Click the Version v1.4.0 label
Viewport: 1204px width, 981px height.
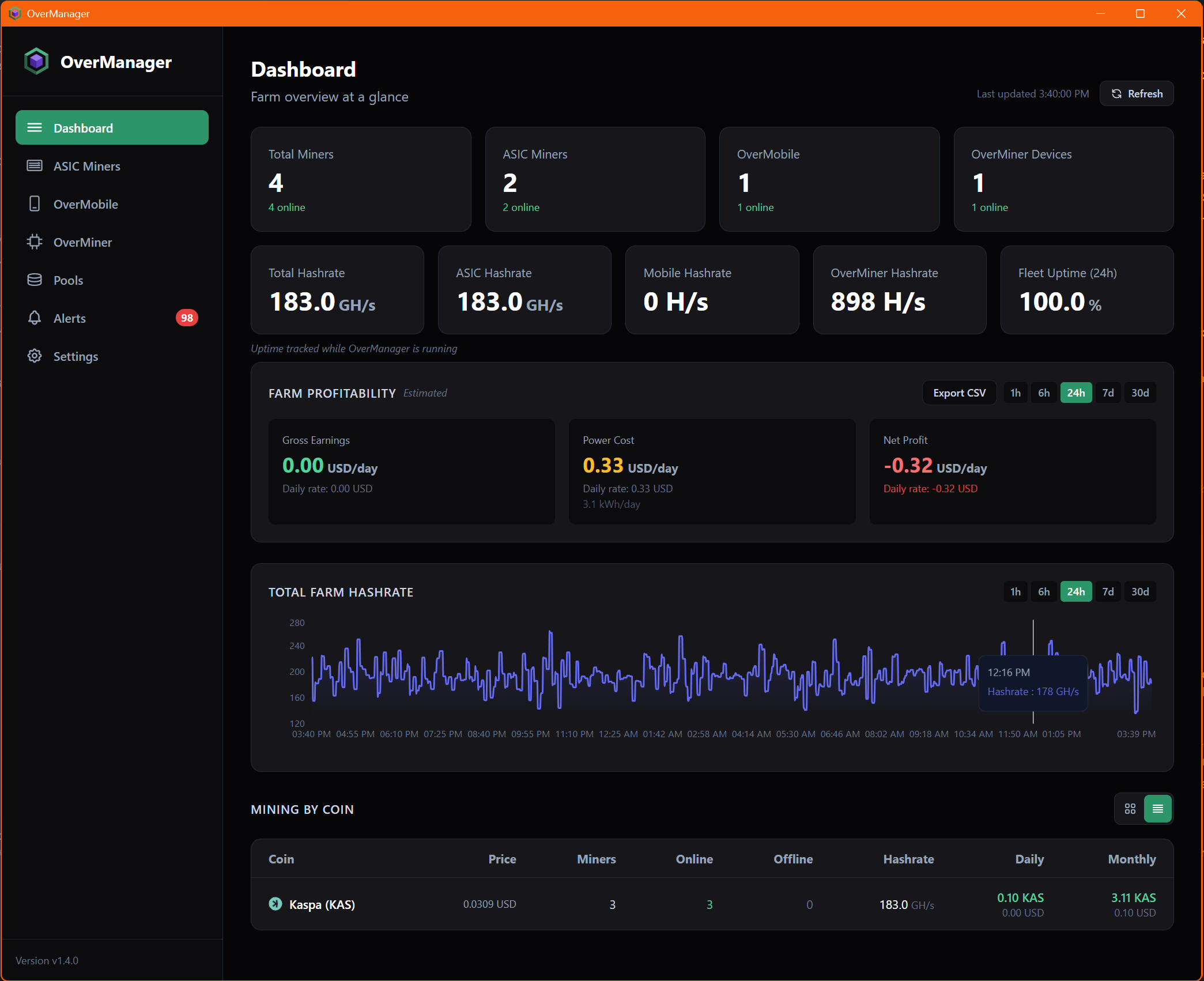[x=47, y=960]
